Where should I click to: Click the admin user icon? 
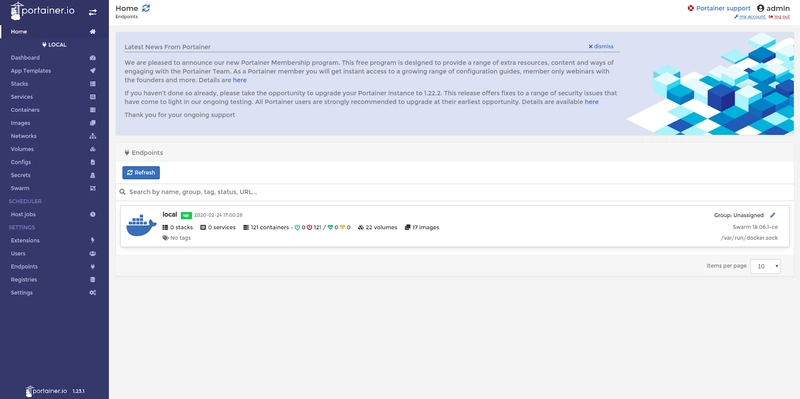(x=760, y=8)
